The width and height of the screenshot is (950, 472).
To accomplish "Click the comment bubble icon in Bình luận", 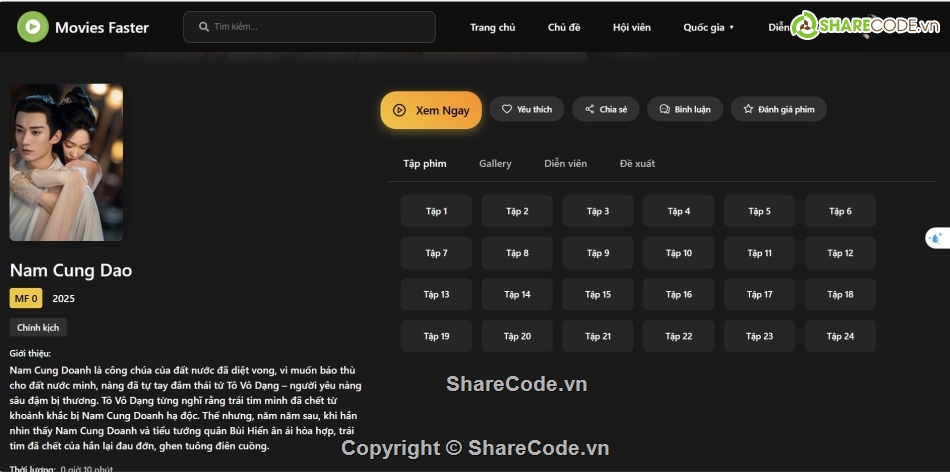I will [665, 109].
